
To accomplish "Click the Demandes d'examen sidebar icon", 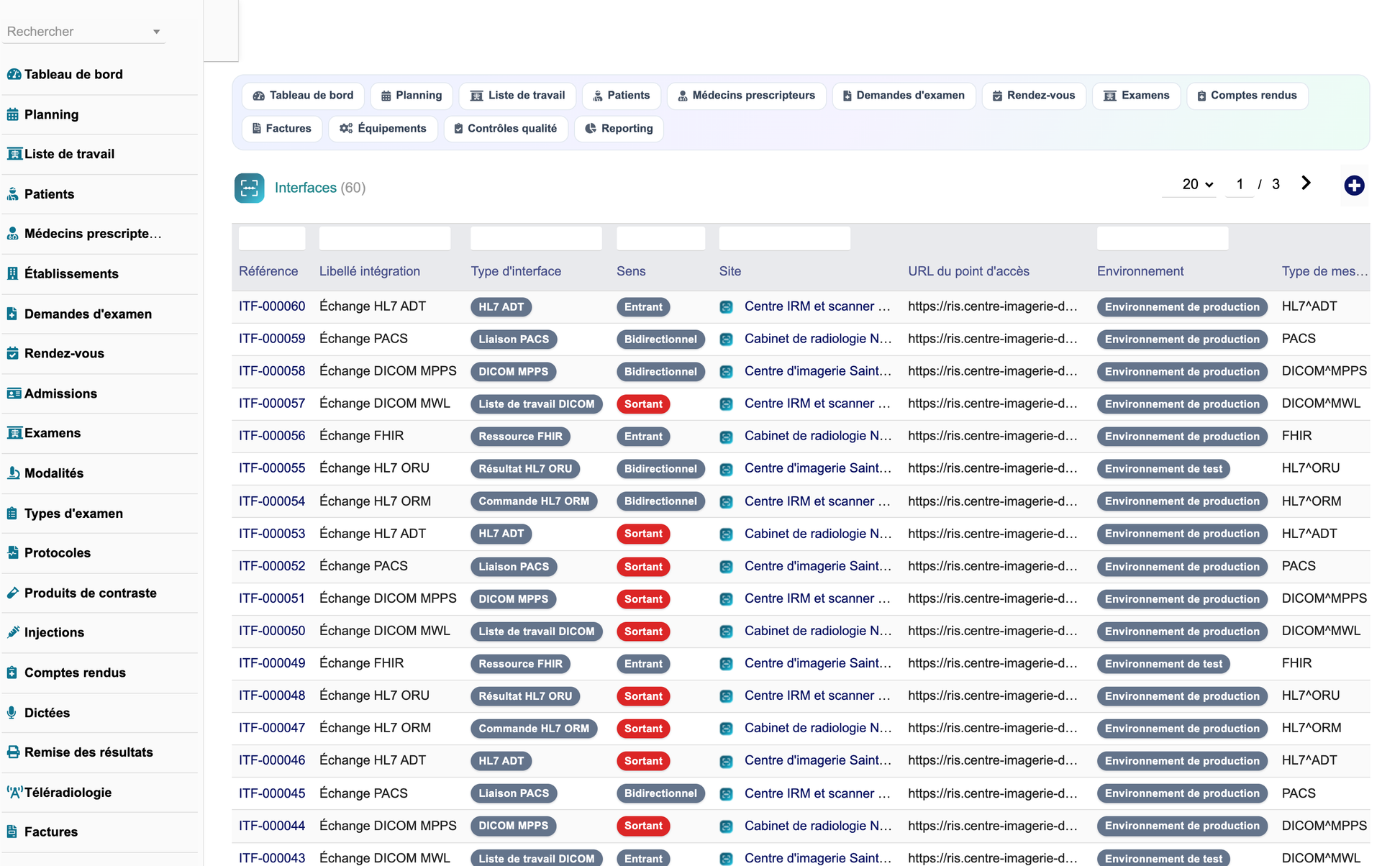I will tap(12, 314).
